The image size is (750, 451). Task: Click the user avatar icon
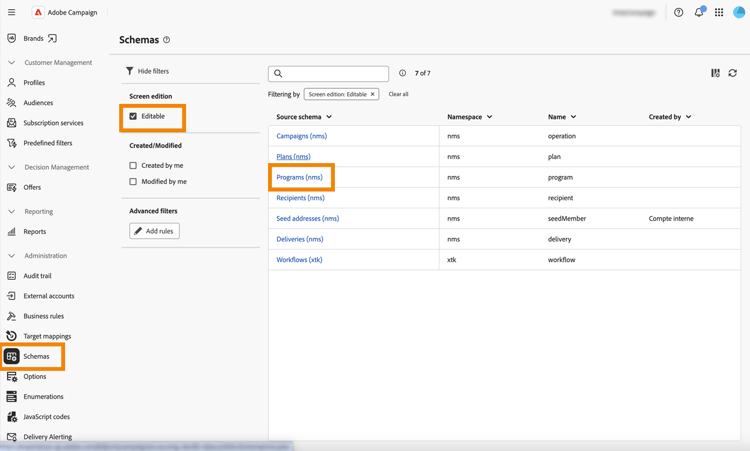[x=739, y=12]
